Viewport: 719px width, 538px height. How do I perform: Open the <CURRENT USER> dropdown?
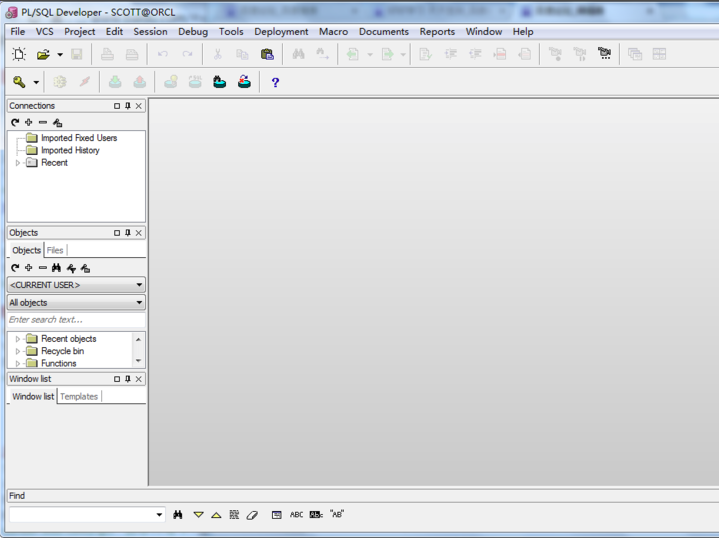click(x=76, y=285)
